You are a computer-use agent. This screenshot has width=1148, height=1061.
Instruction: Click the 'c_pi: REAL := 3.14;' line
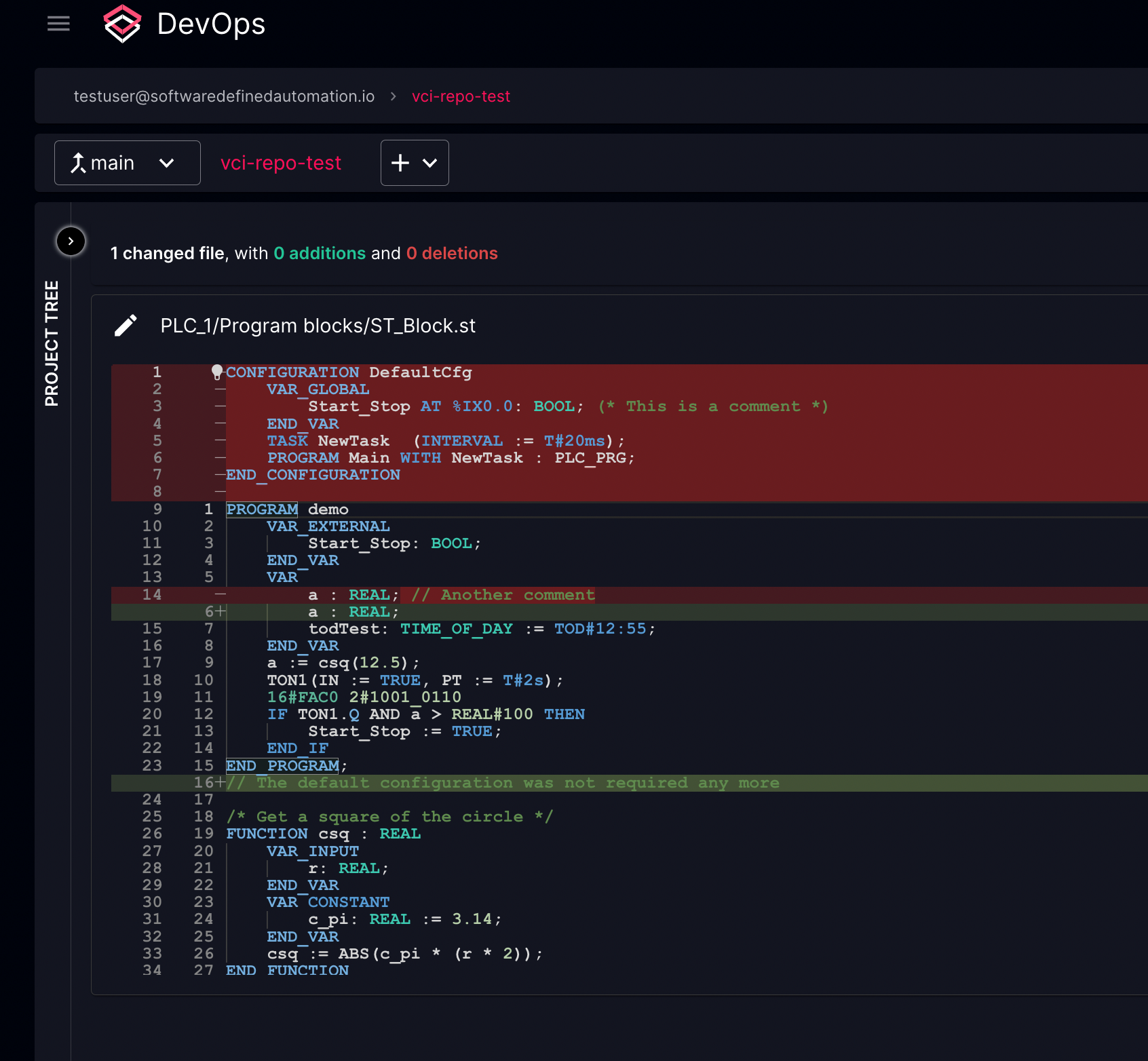pos(405,919)
